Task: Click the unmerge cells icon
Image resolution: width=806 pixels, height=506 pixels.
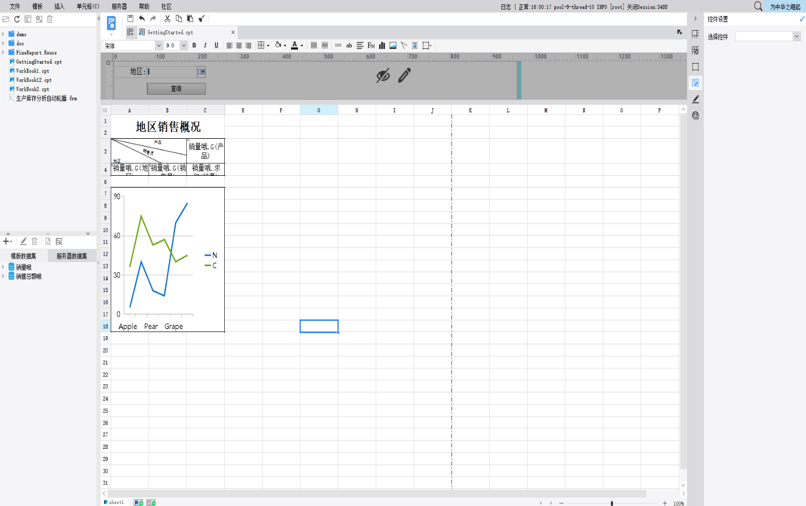Action: tap(325, 45)
